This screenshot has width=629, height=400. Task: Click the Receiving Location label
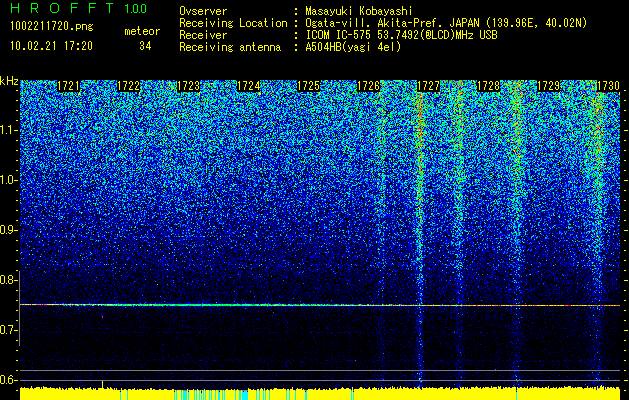233,23
